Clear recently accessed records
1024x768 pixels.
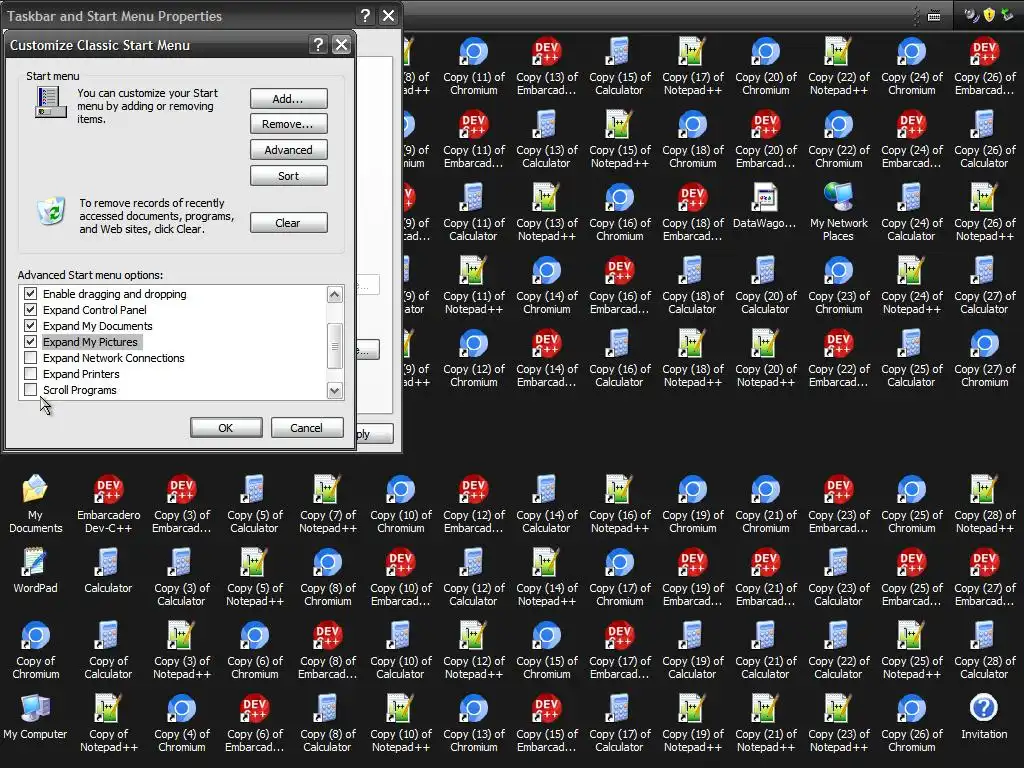point(289,223)
